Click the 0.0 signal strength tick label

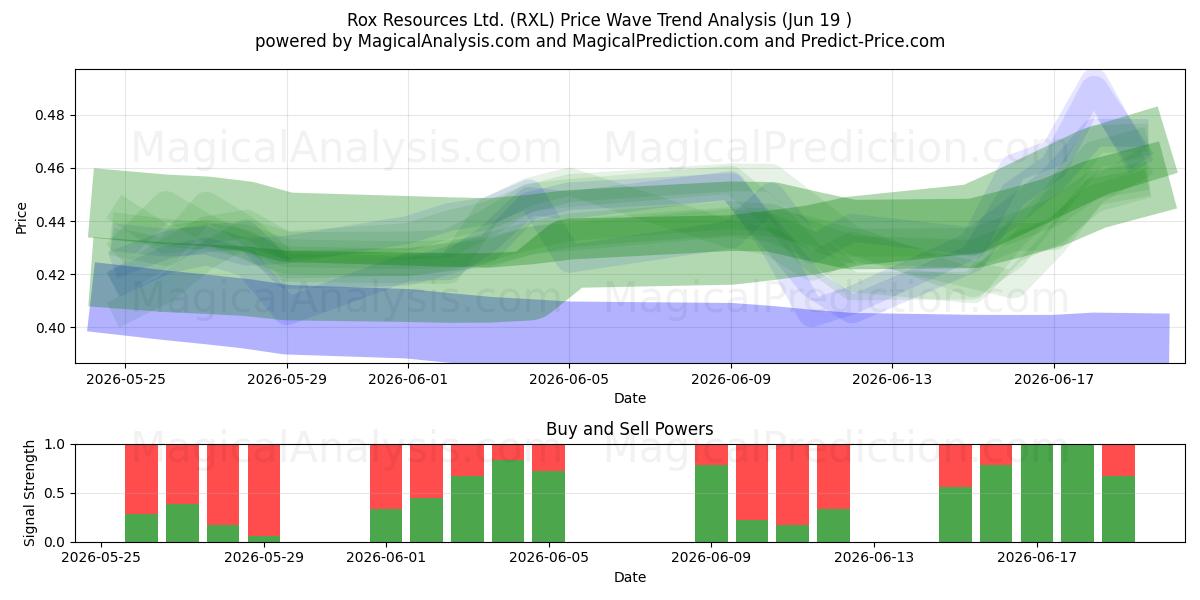tap(55, 542)
